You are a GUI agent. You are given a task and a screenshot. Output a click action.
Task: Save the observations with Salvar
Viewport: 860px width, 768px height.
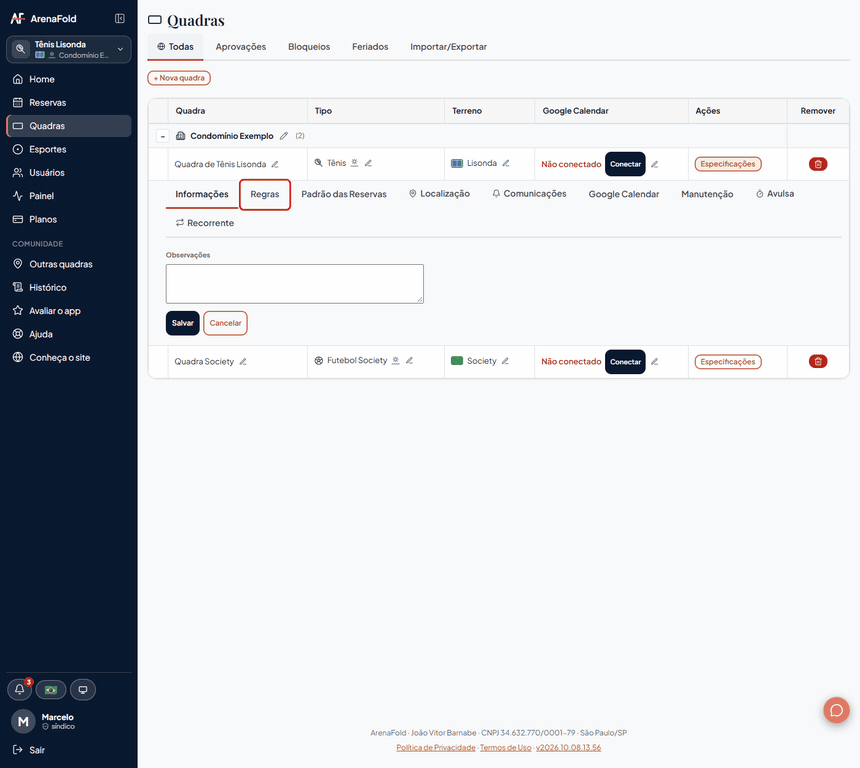[183, 323]
